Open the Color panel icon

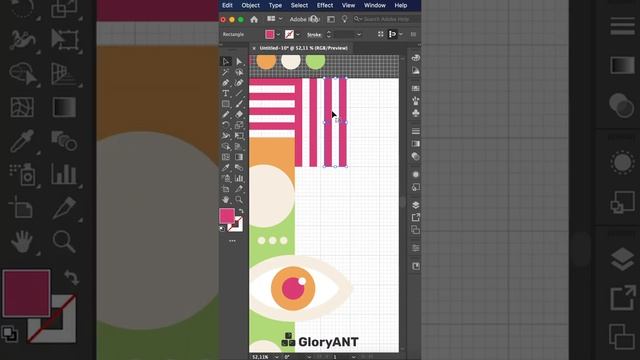[x=416, y=58]
